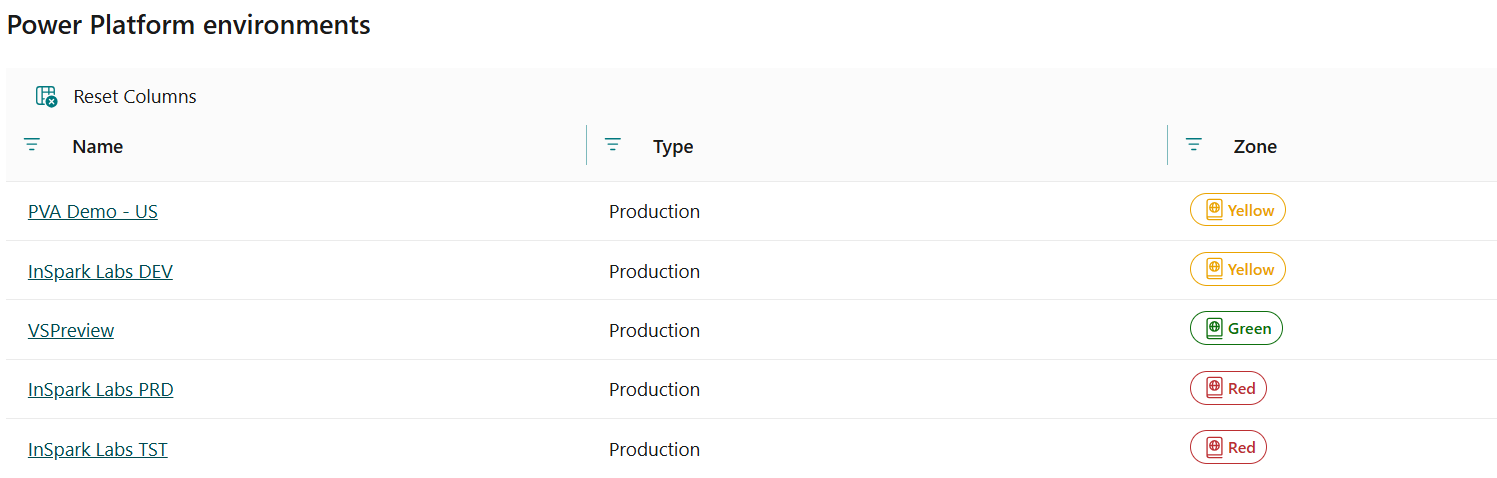Open the InSpark Labs TST environment link
Image resolution: width=1497 pixels, height=478 pixels.
[98, 449]
